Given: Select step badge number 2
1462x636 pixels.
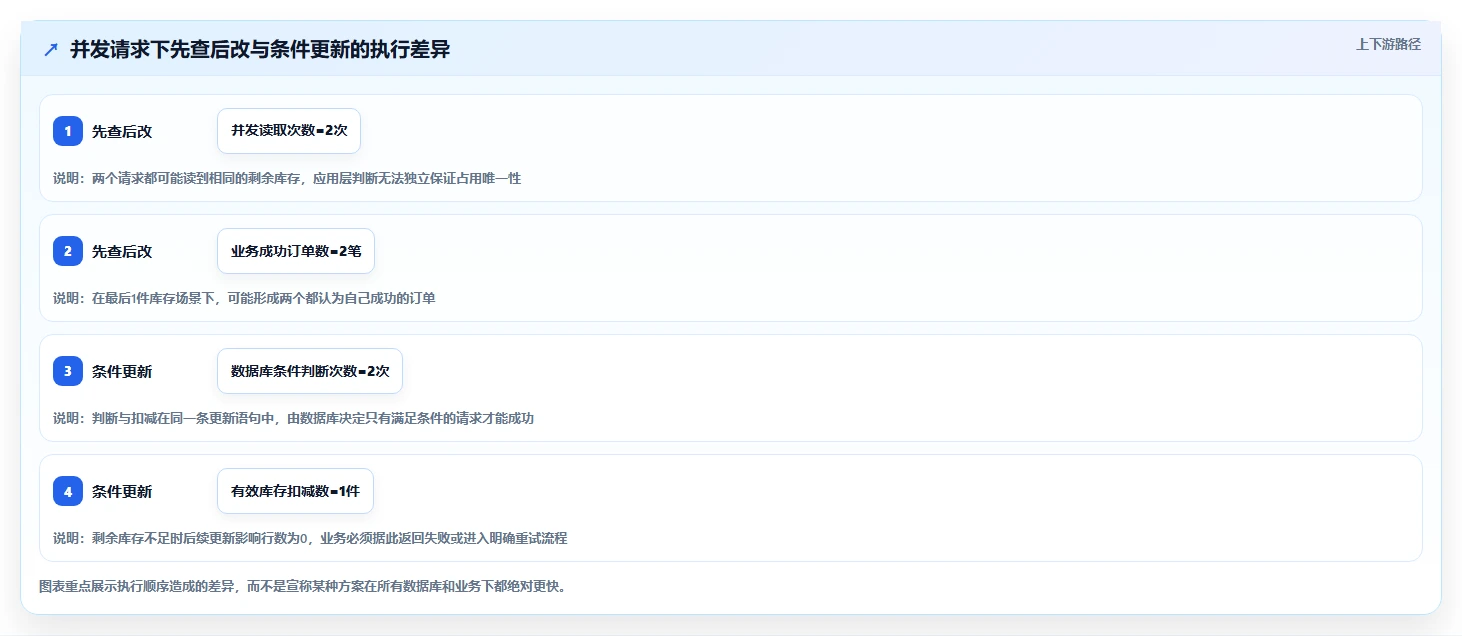Looking at the screenshot, I should pyautogui.click(x=68, y=251).
